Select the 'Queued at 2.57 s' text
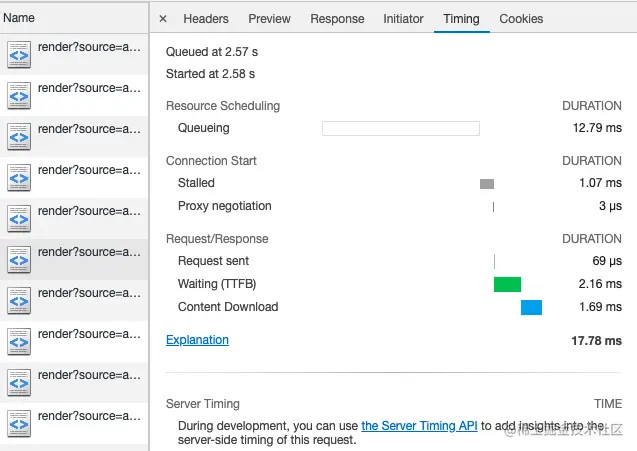This screenshot has width=637, height=451. [212, 52]
